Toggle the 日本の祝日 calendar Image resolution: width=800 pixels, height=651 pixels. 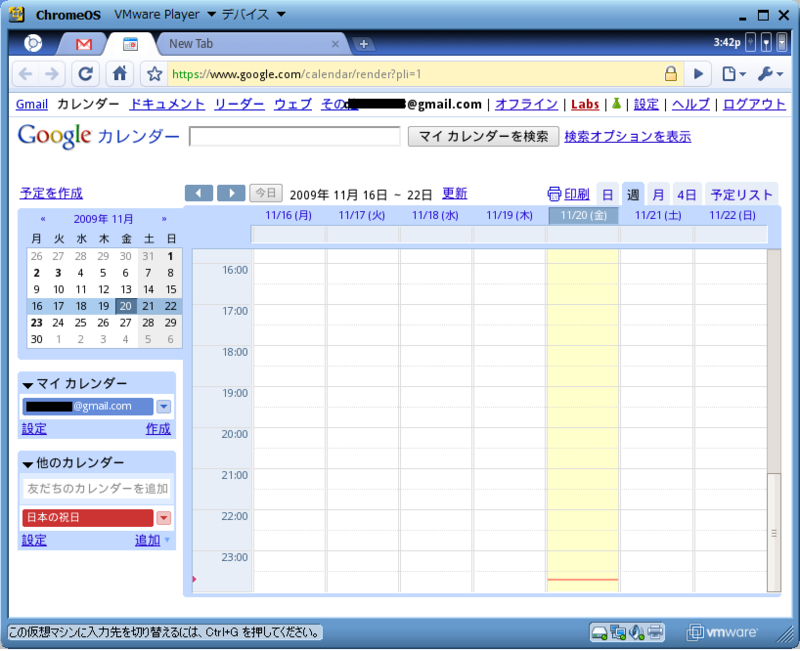88,518
